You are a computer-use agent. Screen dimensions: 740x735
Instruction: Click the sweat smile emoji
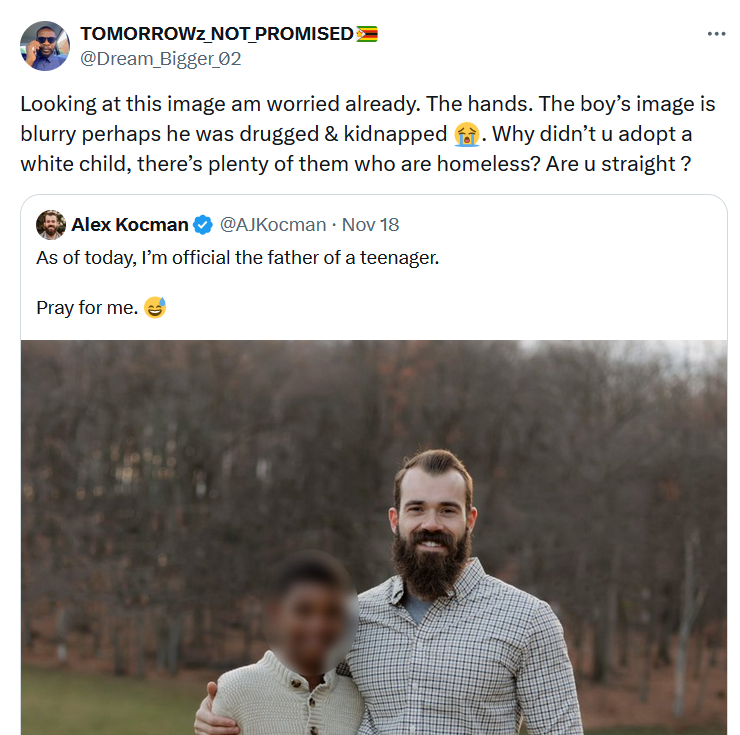[155, 307]
